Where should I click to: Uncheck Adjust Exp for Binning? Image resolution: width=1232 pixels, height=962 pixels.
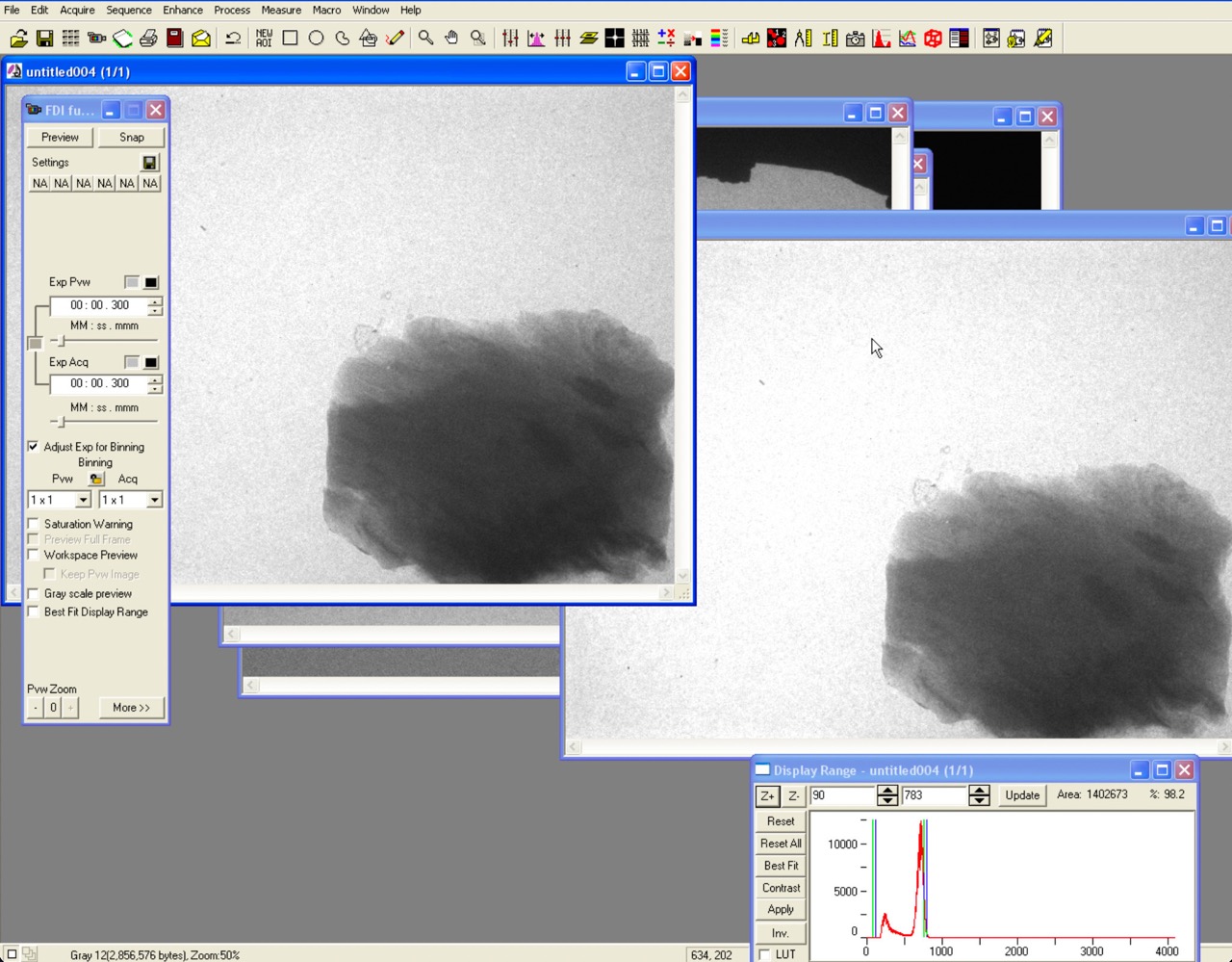[34, 447]
